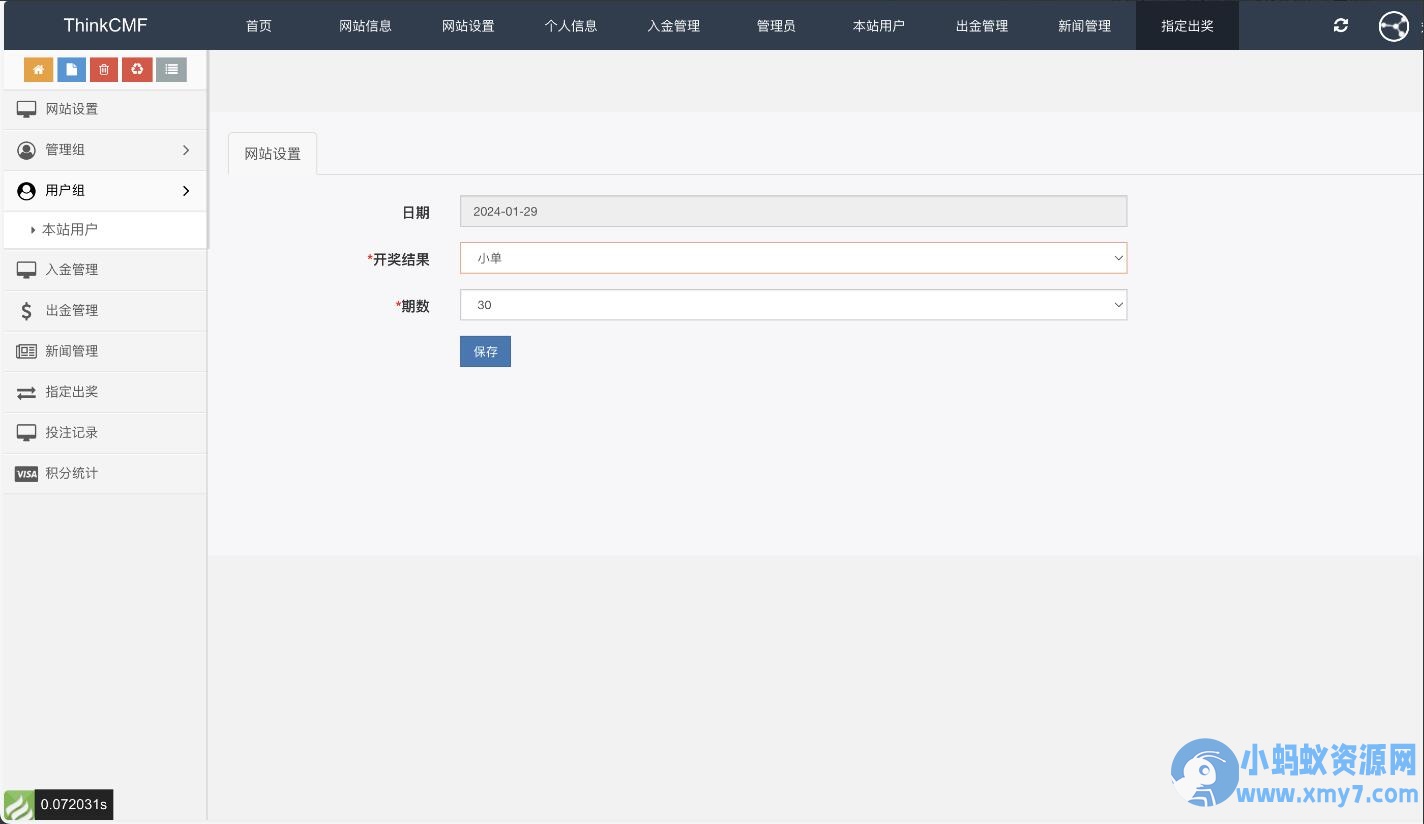Open 投注记录 in sidebar
Image resolution: width=1424 pixels, height=824 pixels.
click(104, 433)
